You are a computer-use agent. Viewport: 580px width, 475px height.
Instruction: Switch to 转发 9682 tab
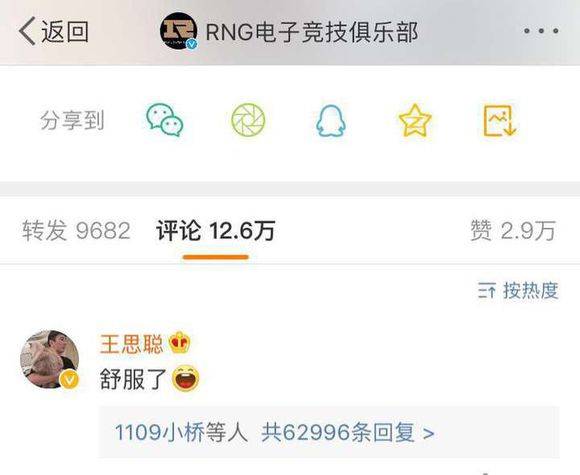pos(76,230)
